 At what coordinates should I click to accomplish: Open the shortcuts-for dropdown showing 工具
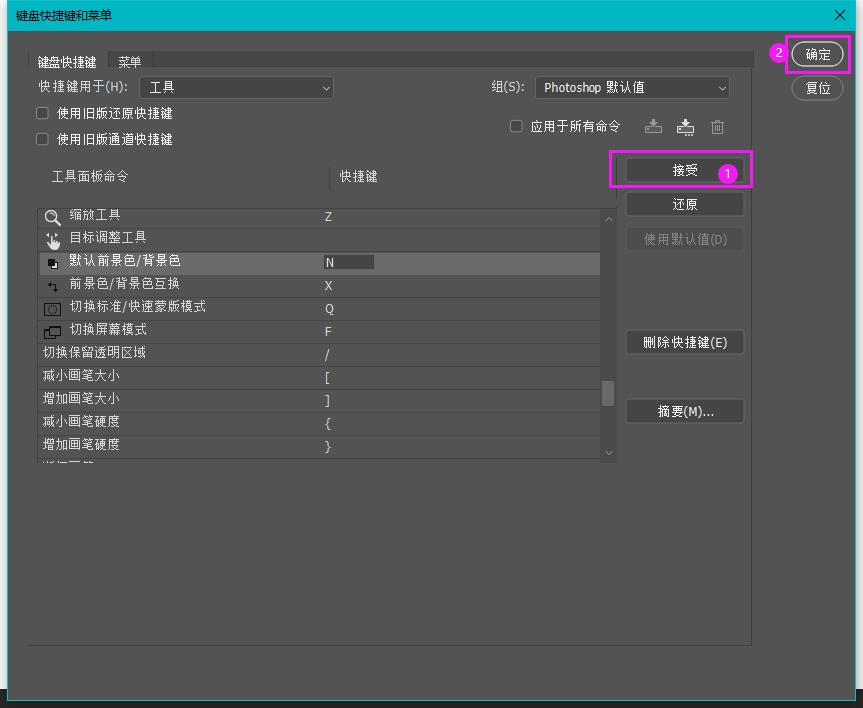tap(236, 87)
